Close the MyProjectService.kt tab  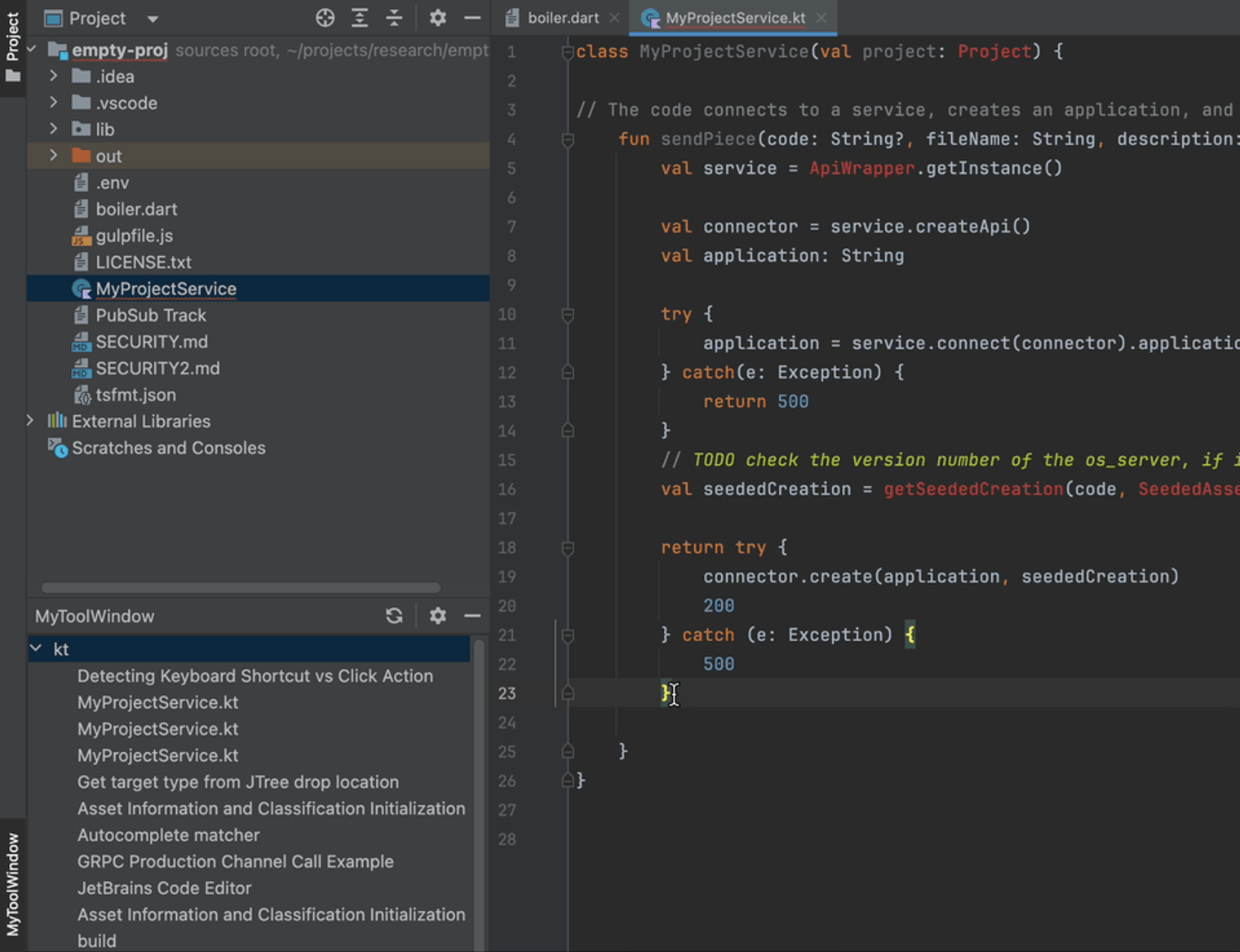[x=821, y=18]
